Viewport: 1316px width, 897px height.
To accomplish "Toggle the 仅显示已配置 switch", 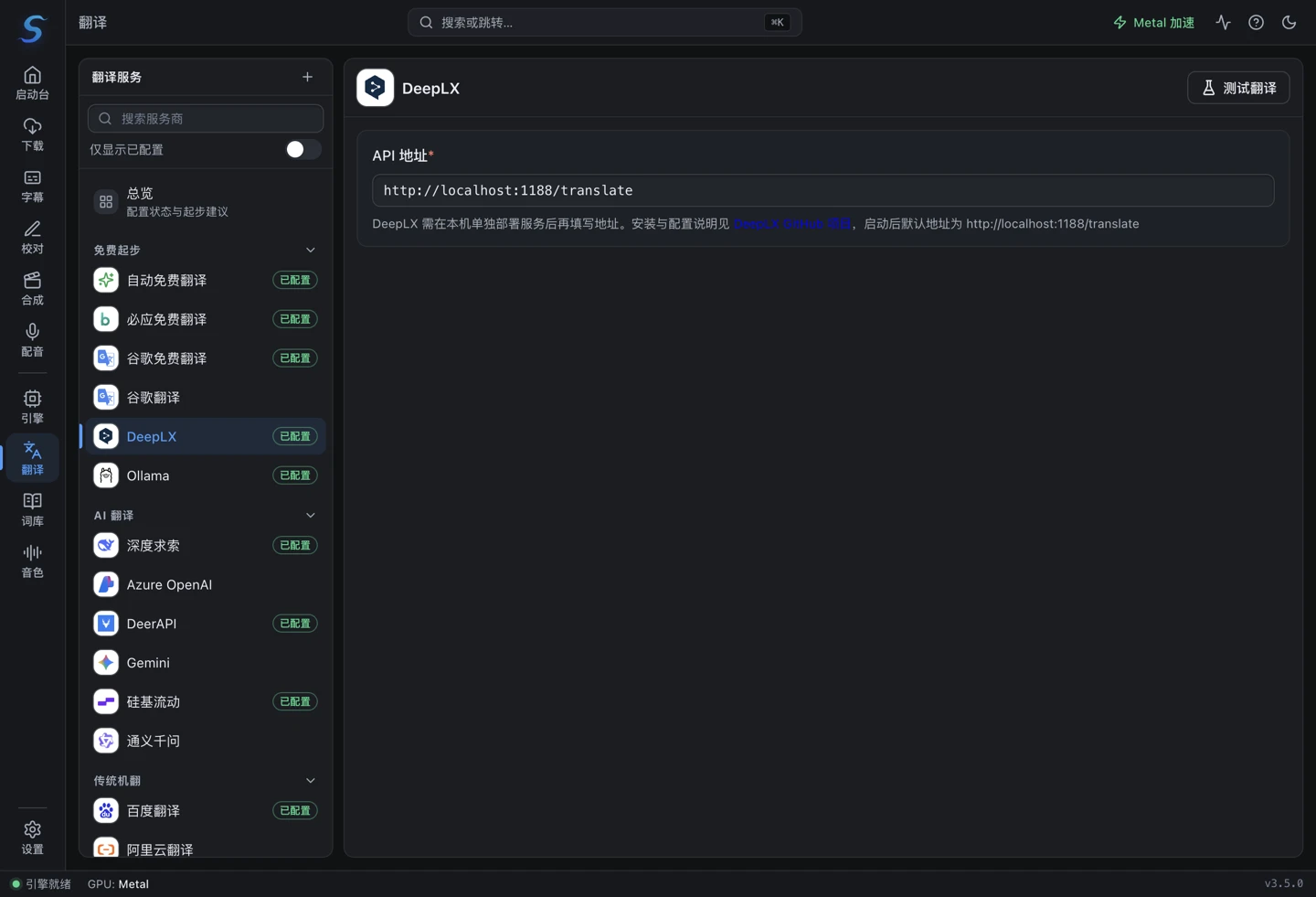I will 302,150.
